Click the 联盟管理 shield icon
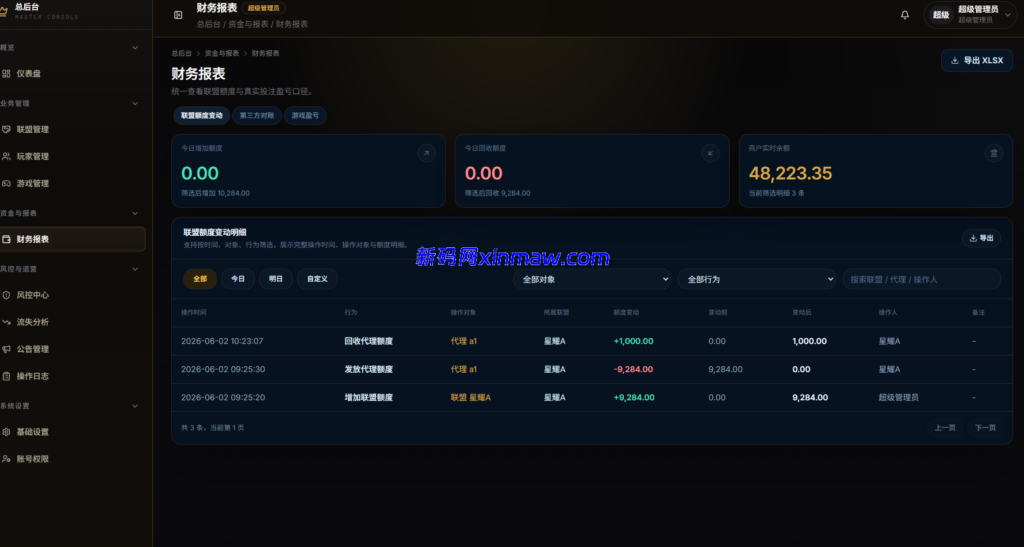The width and height of the screenshot is (1024, 547). tap(6, 129)
